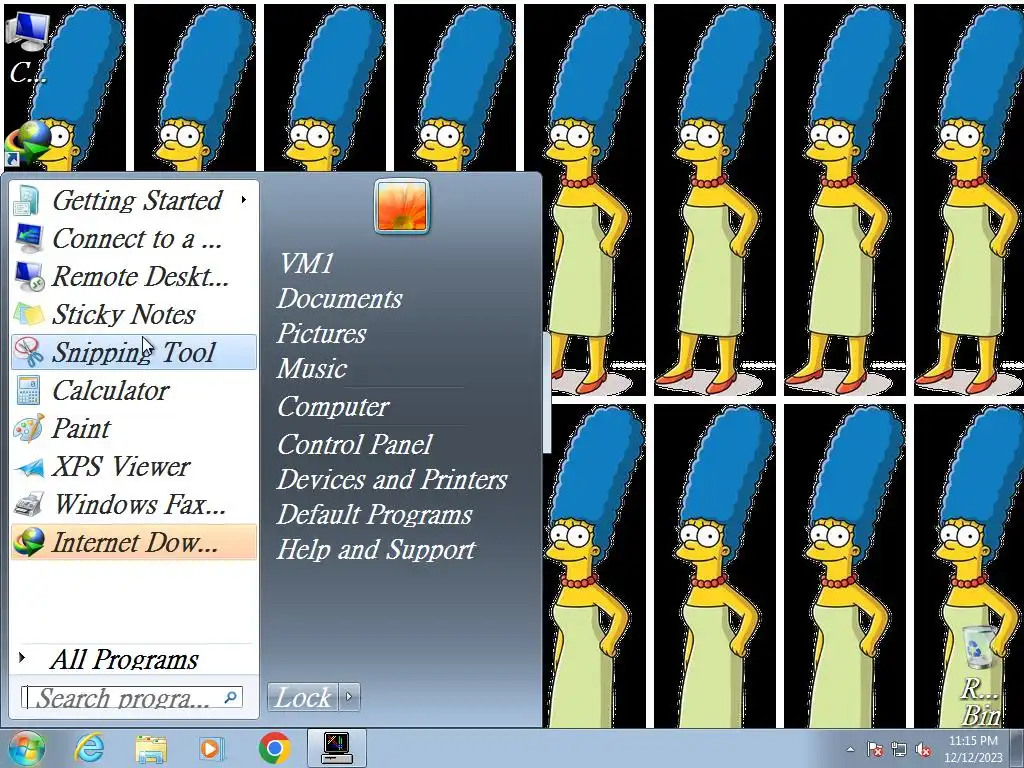This screenshot has height=768, width=1024.
Task: Click the Windows Fax and Scan icon
Action: click(27, 504)
